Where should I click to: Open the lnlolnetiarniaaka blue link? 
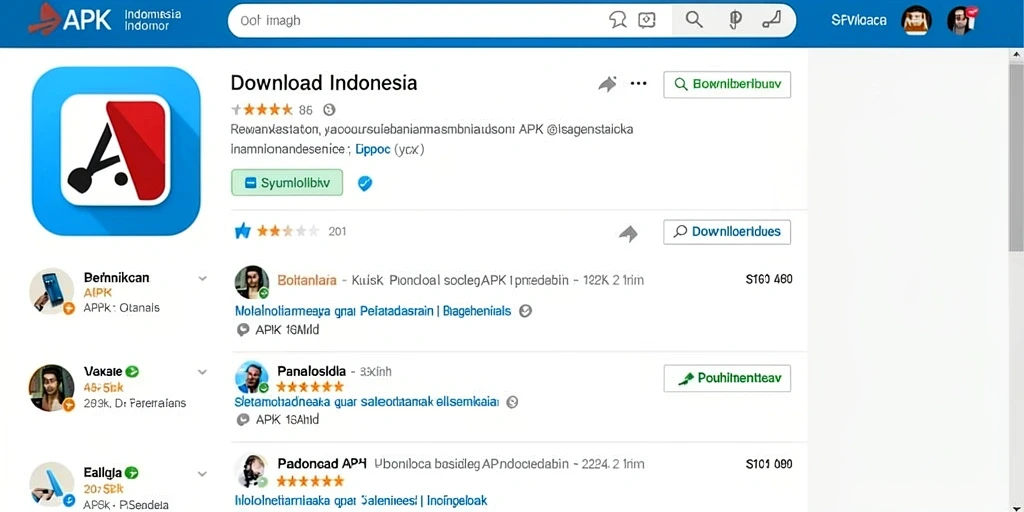[360, 501]
